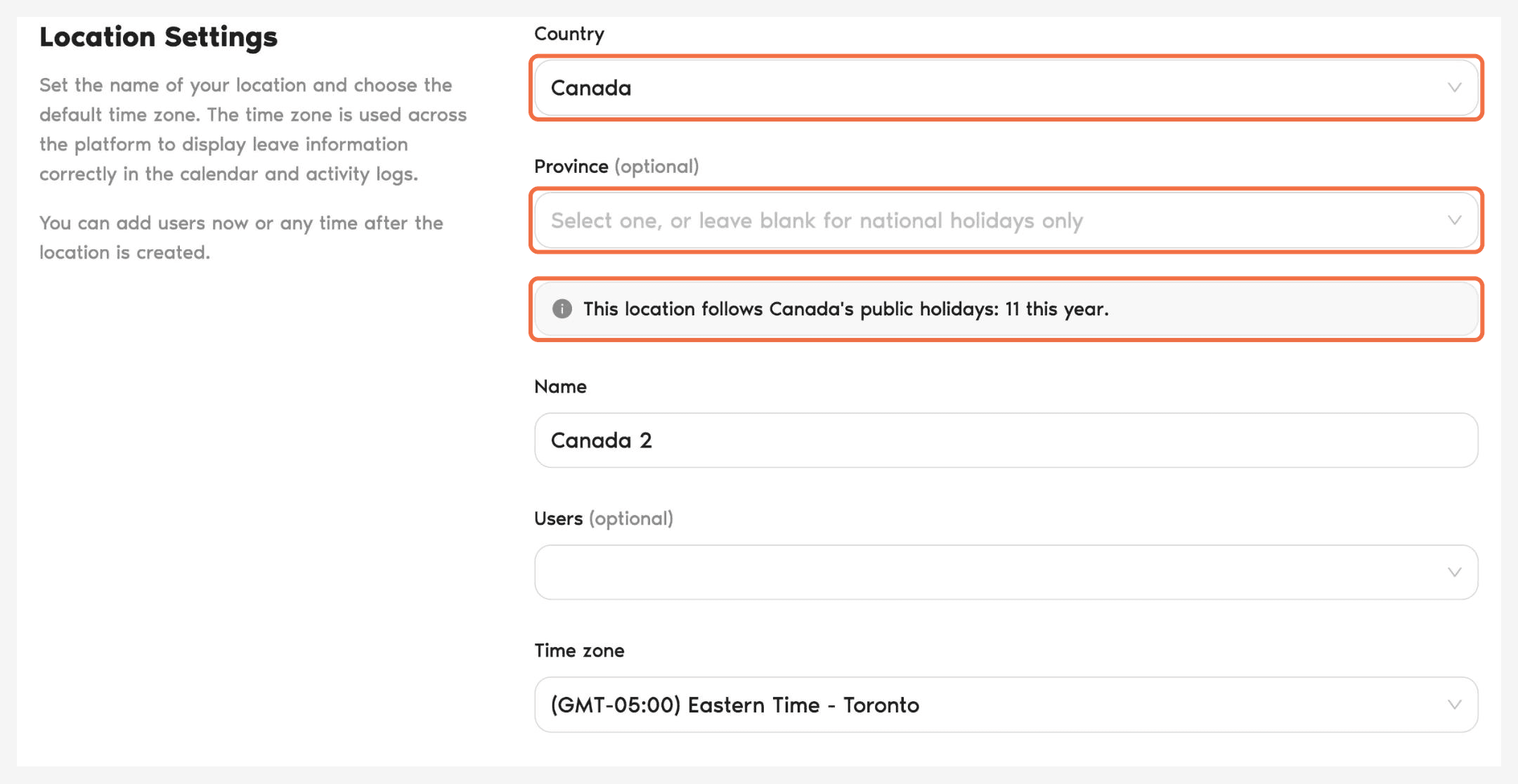The height and width of the screenshot is (784, 1518).
Task: Click the Province (optional) label
Action: coord(616,166)
